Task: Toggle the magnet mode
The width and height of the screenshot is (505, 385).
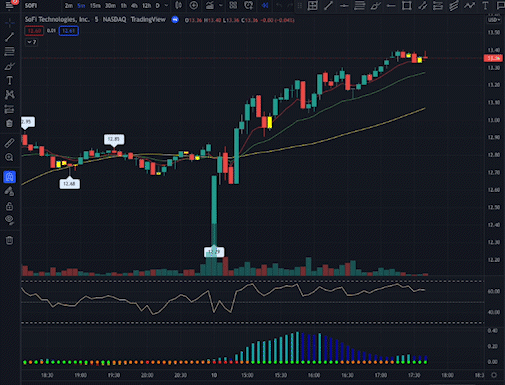Action: click(9, 177)
